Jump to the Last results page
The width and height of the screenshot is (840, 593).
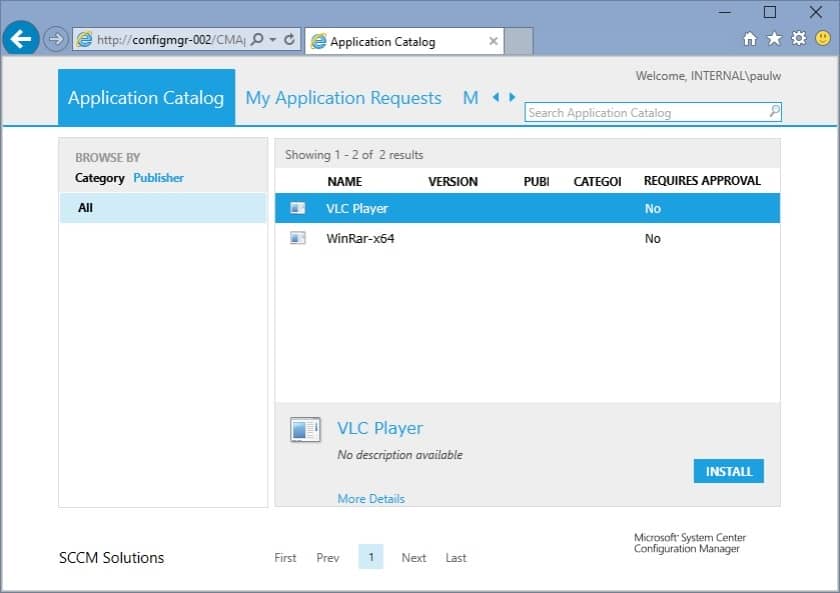(455, 557)
